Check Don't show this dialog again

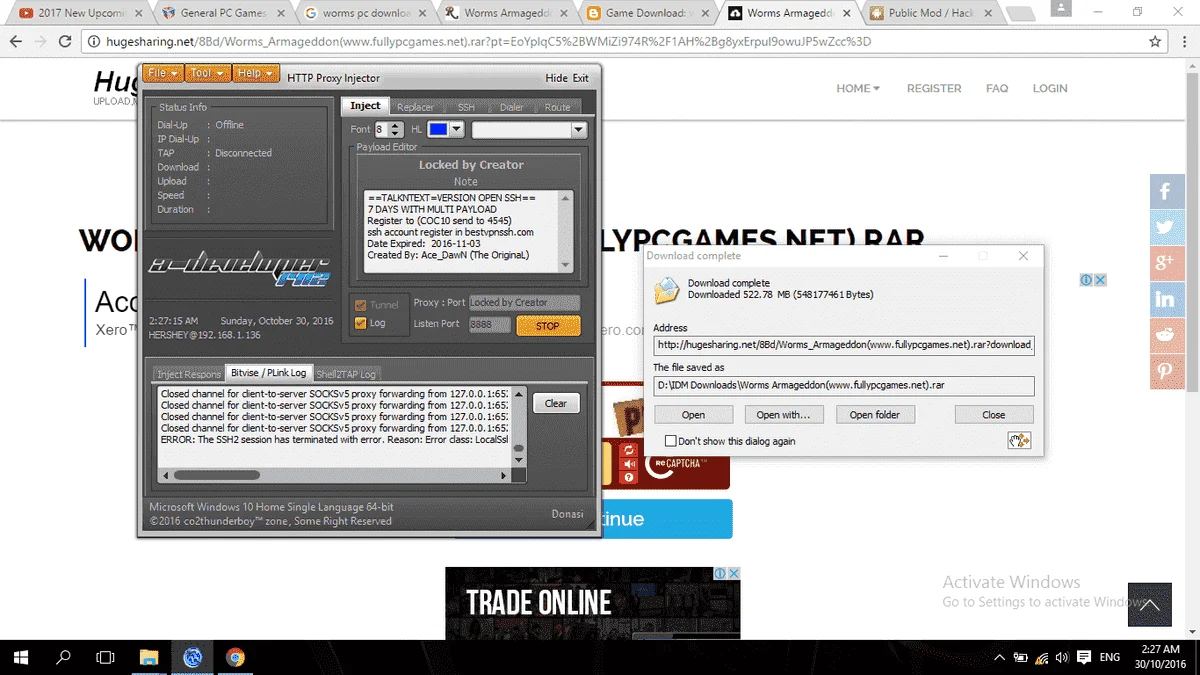tap(671, 441)
